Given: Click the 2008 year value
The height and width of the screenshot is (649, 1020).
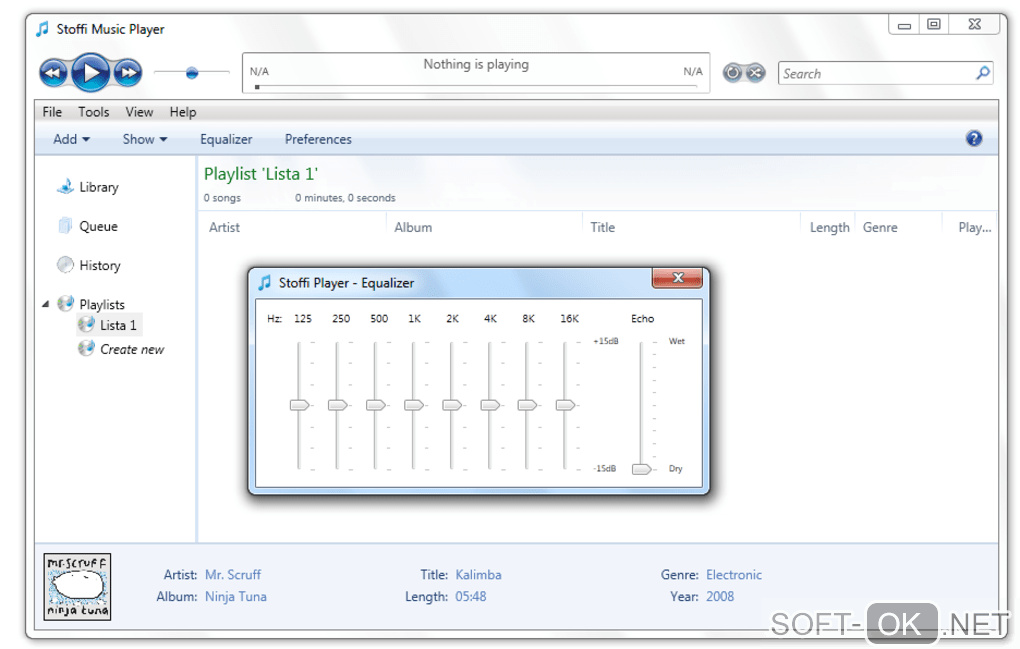Looking at the screenshot, I should [719, 596].
